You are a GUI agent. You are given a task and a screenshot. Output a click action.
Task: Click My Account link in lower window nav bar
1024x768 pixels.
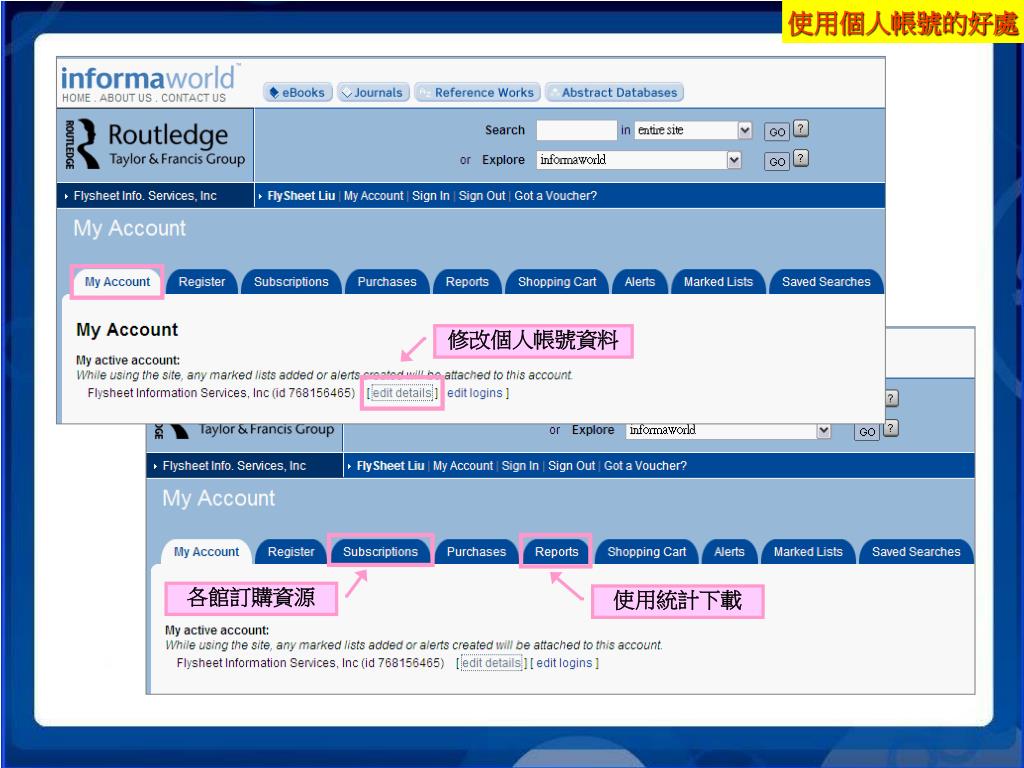pyautogui.click(x=463, y=466)
